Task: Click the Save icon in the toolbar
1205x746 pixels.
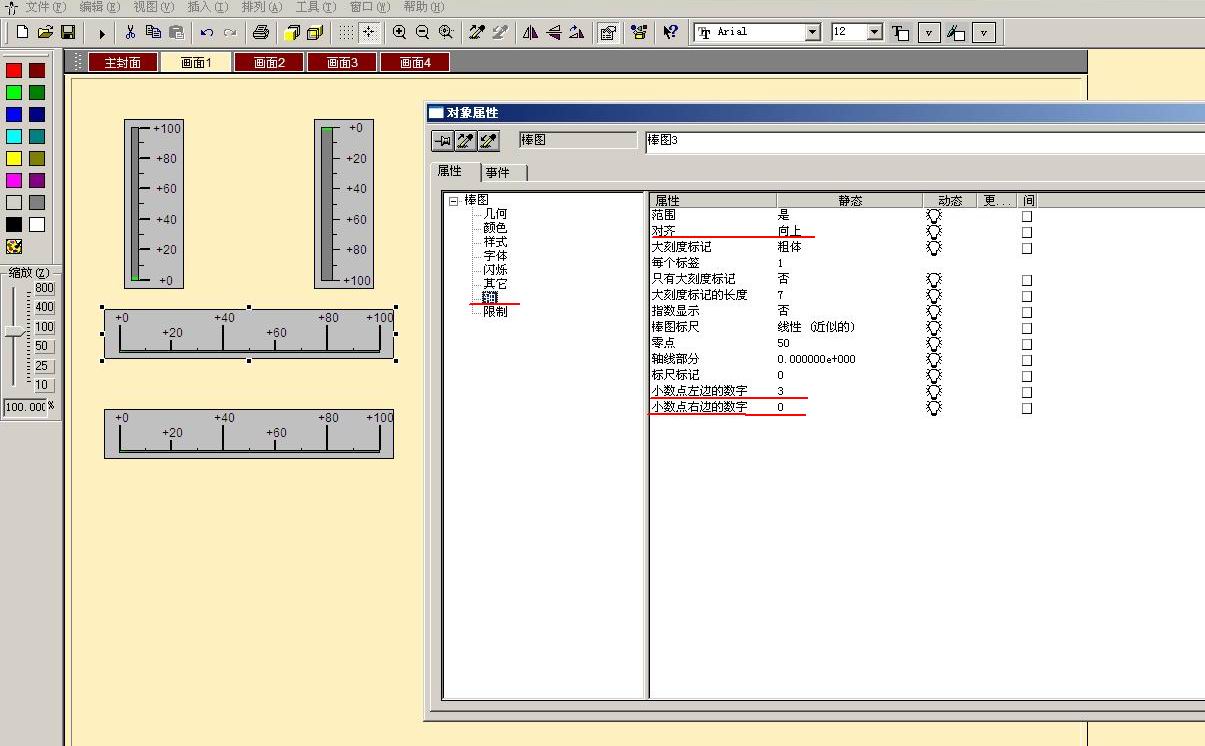Action: click(x=68, y=33)
